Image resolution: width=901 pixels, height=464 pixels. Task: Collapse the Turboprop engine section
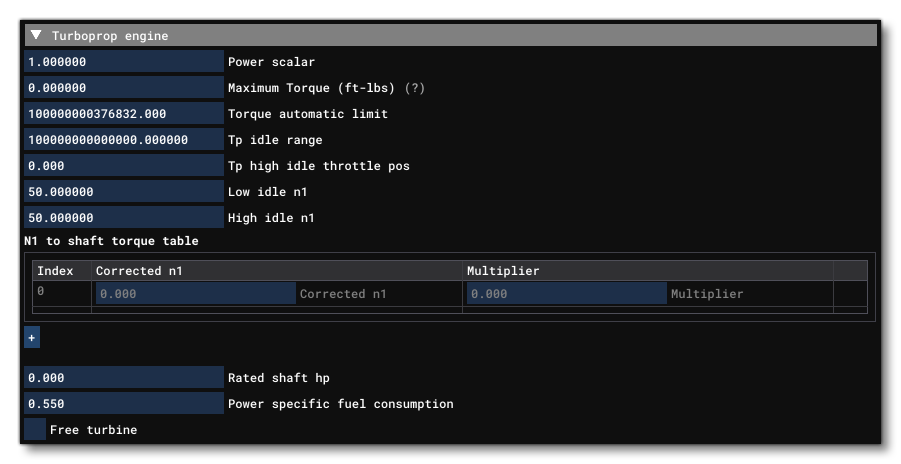click(37, 36)
